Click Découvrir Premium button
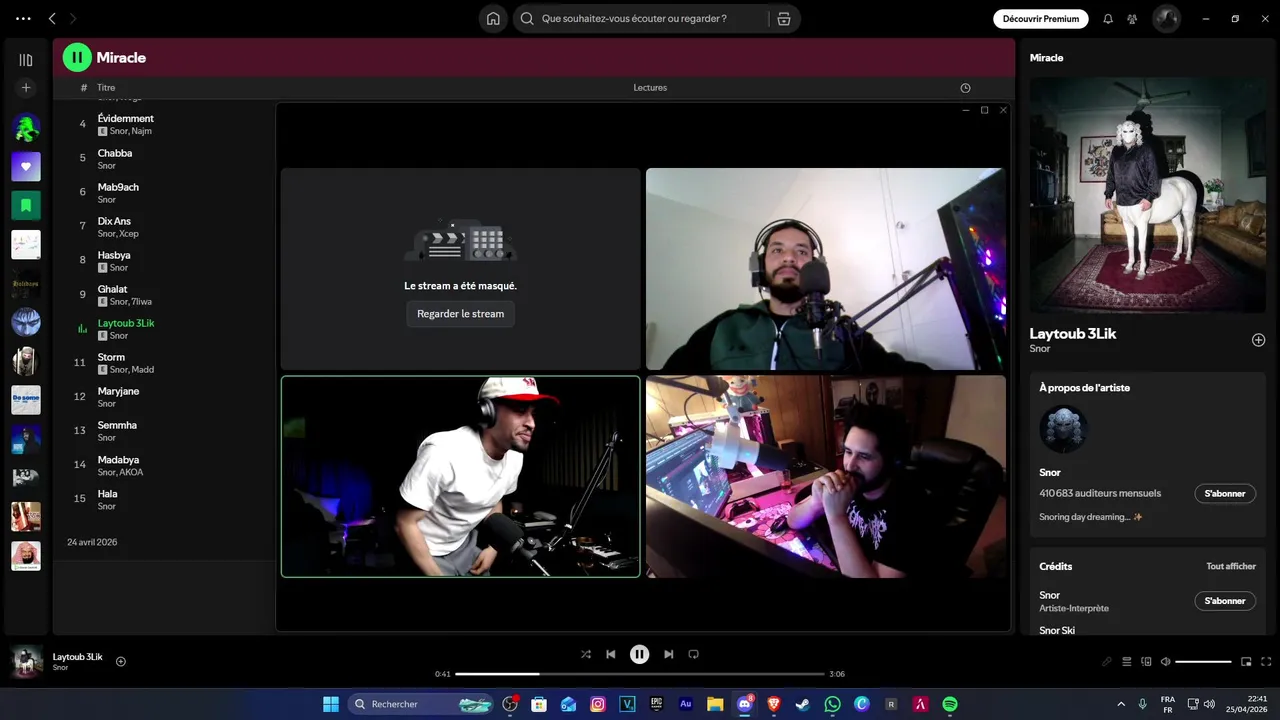Image resolution: width=1280 pixels, height=720 pixels. coord(1041,18)
